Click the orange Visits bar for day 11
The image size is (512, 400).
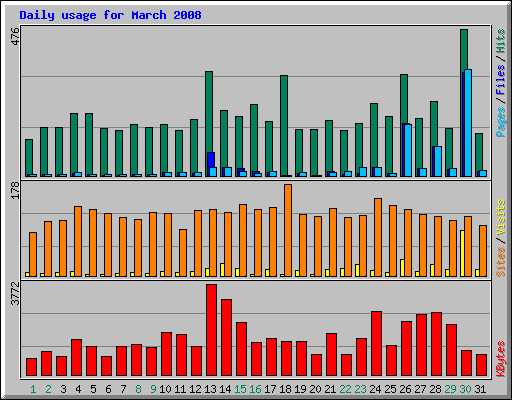point(183,253)
